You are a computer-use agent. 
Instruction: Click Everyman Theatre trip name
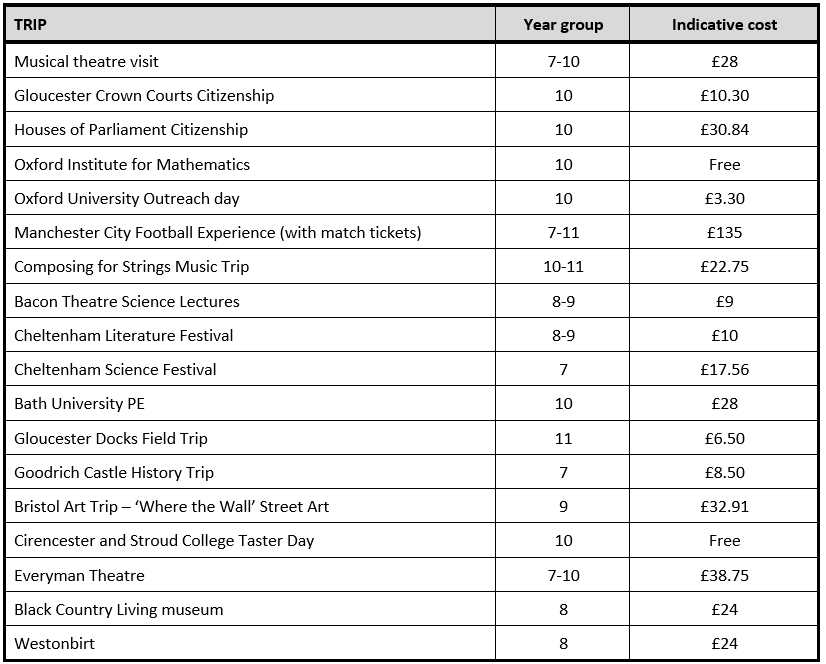pos(79,575)
